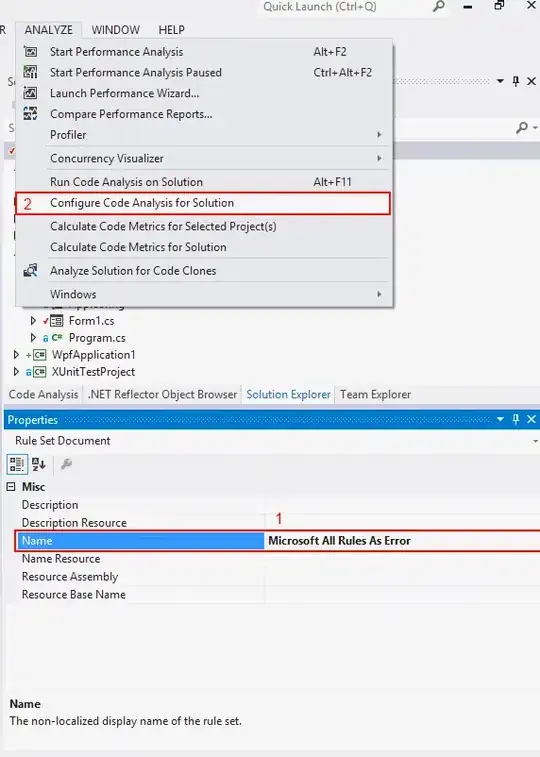Image resolution: width=540 pixels, height=757 pixels.
Task: Select the Name Resource property row
Action: coord(278,559)
